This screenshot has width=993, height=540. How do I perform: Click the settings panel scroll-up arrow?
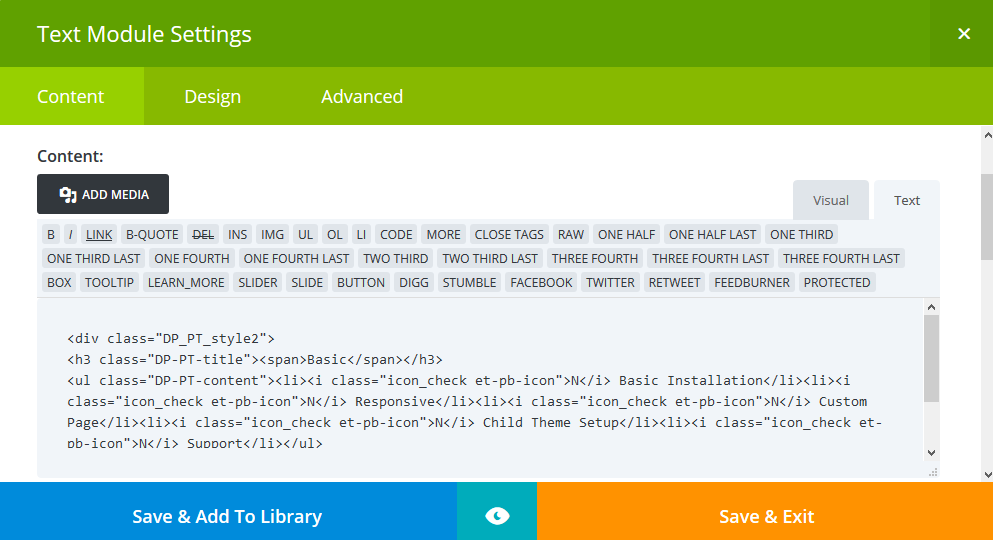[987, 134]
